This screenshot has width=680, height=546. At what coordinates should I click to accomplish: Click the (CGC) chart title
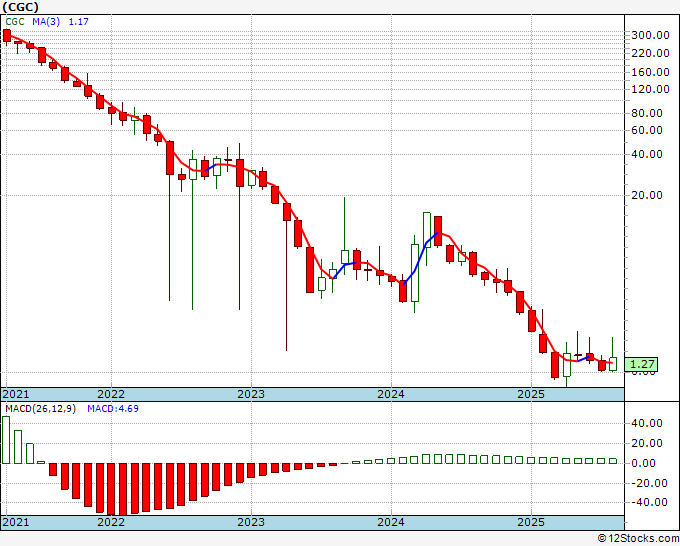coord(20,7)
